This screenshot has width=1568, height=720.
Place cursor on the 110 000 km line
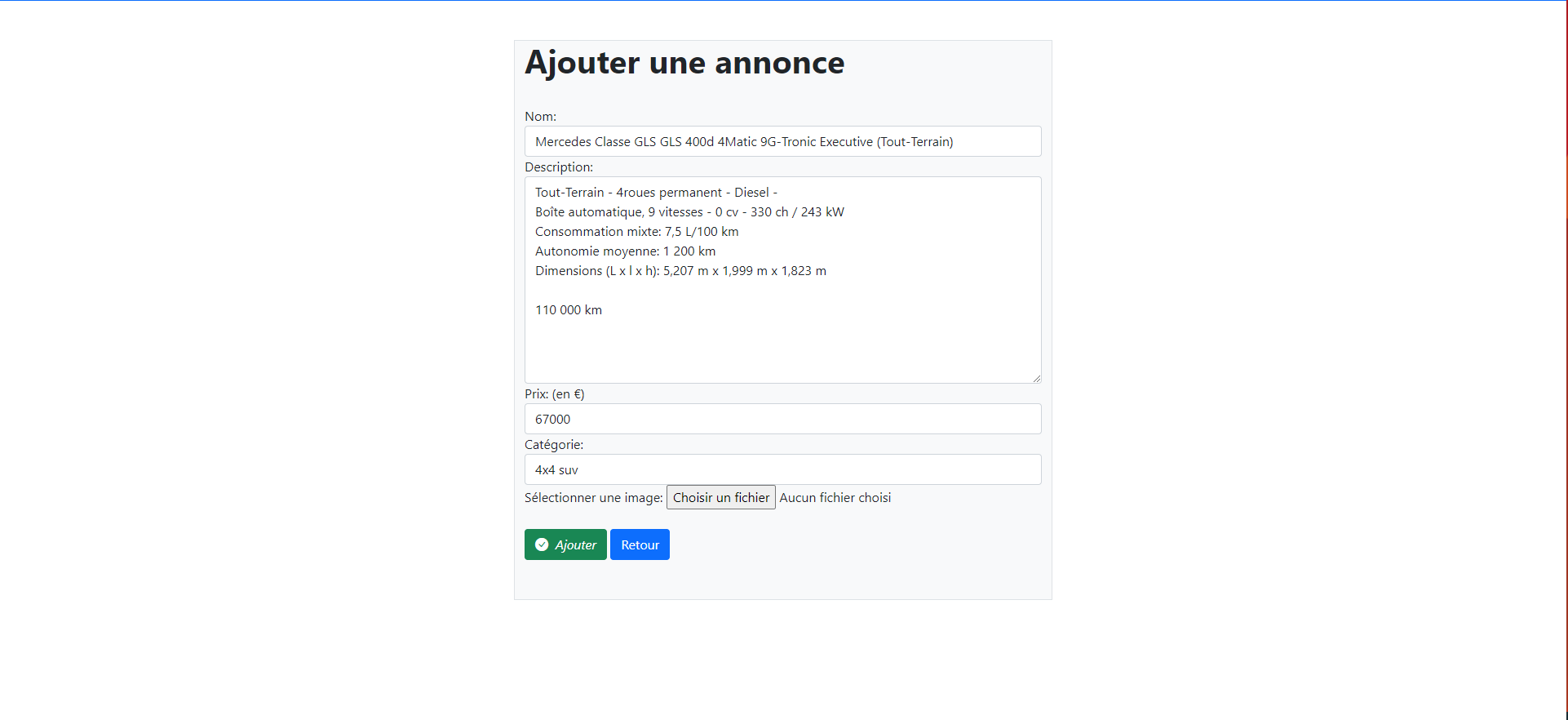tap(569, 310)
